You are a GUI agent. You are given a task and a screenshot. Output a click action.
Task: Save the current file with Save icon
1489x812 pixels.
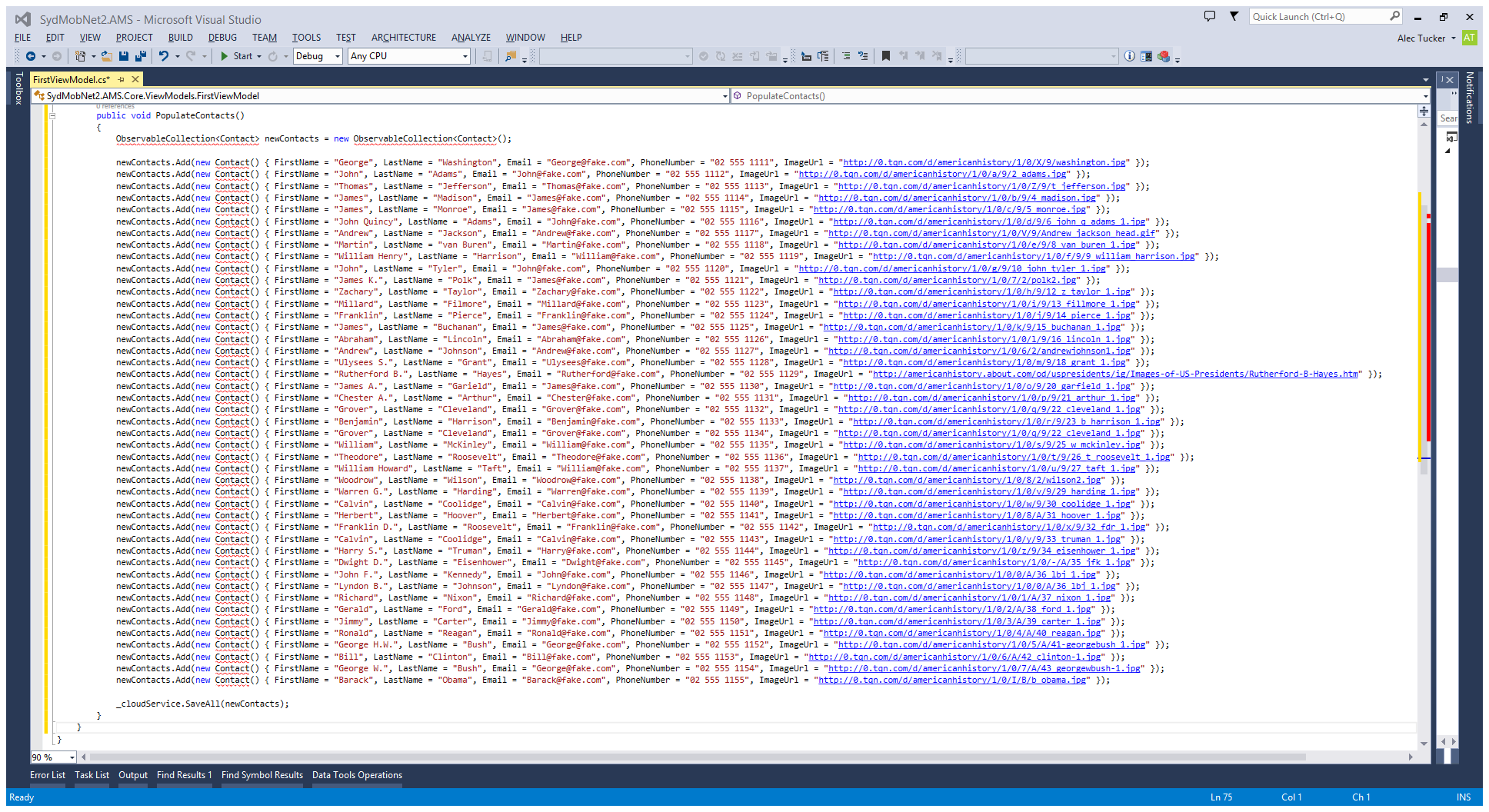[x=123, y=56]
